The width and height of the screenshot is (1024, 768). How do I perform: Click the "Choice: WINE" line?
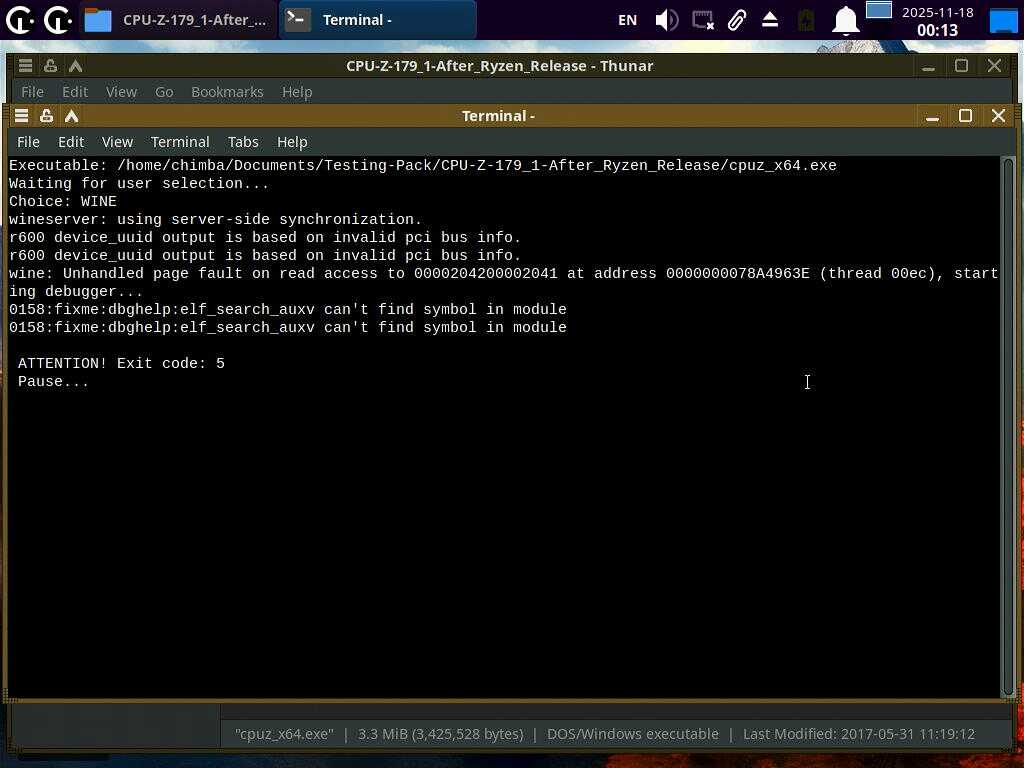coord(63,201)
